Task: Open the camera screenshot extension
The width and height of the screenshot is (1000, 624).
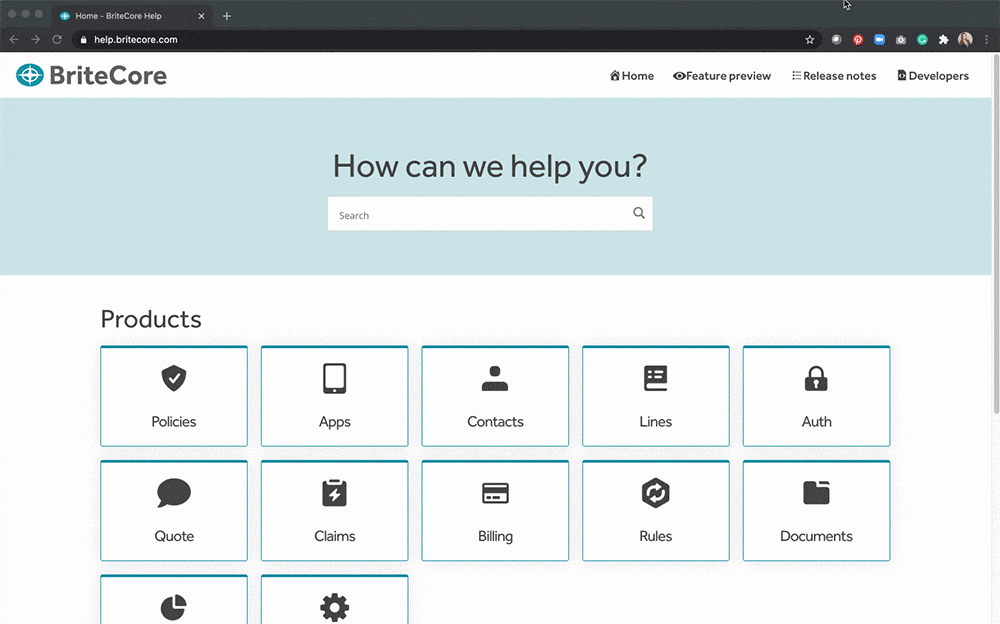Action: [901, 40]
